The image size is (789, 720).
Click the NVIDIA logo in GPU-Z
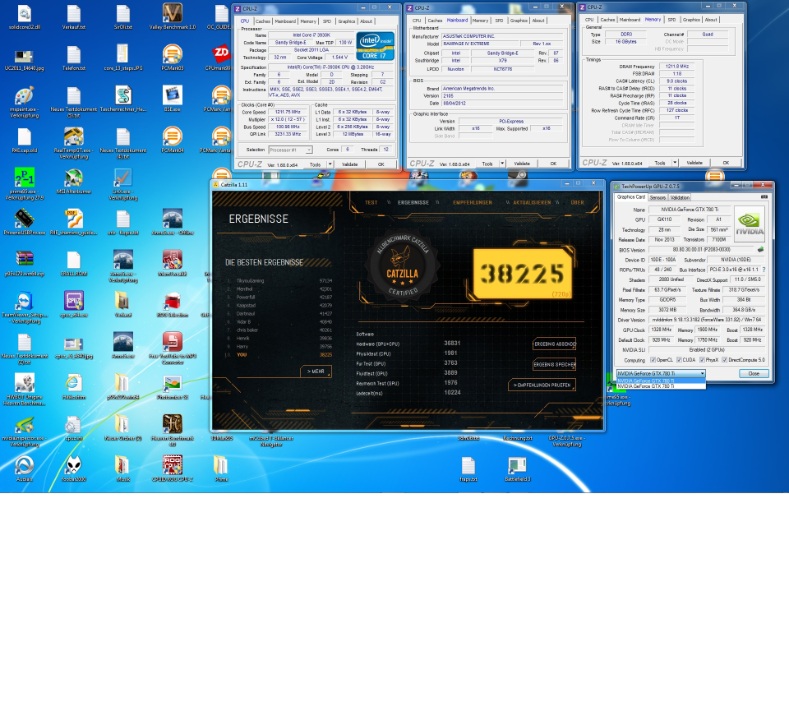(x=749, y=222)
